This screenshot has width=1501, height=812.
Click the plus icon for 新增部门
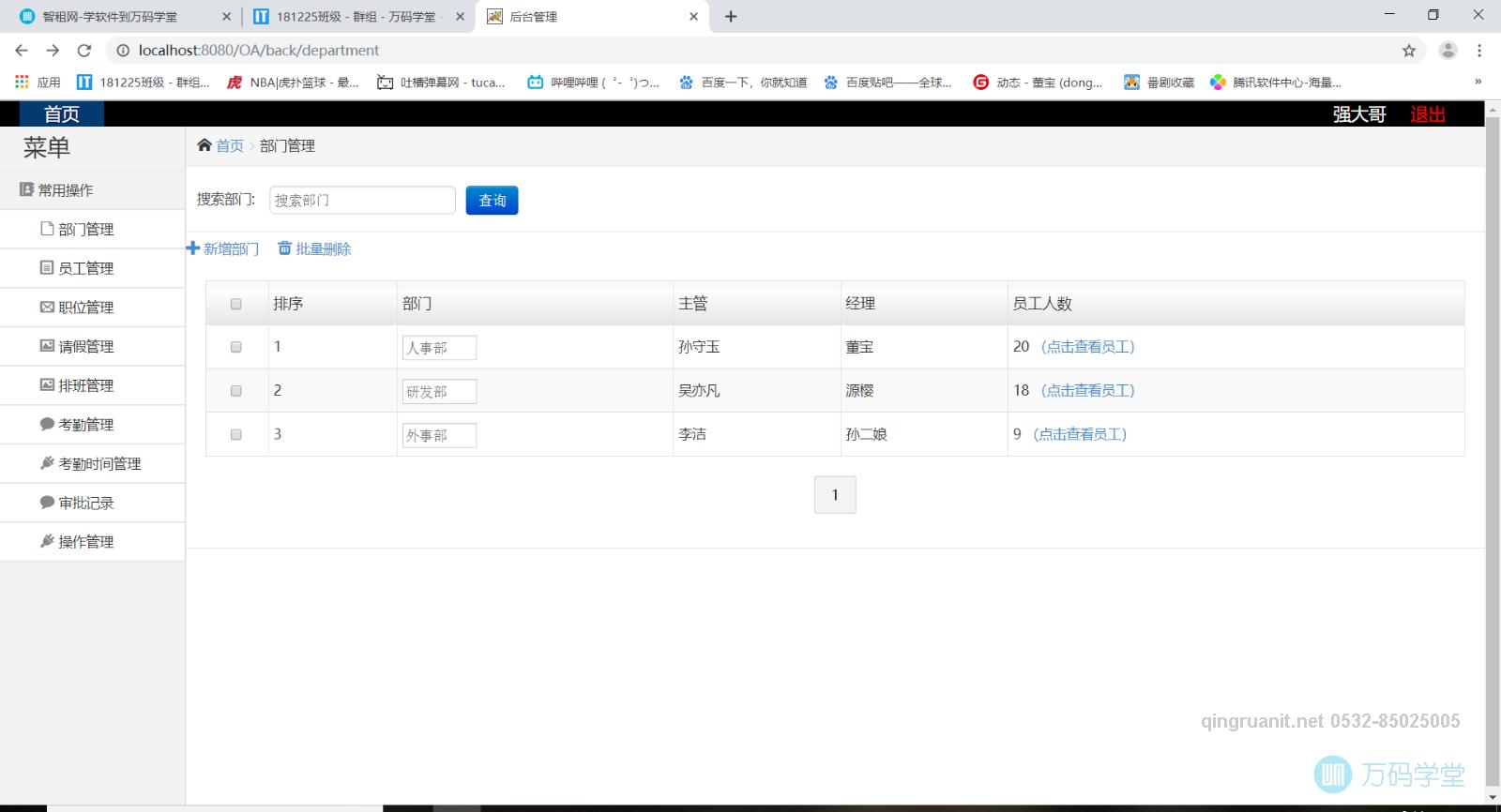[193, 248]
